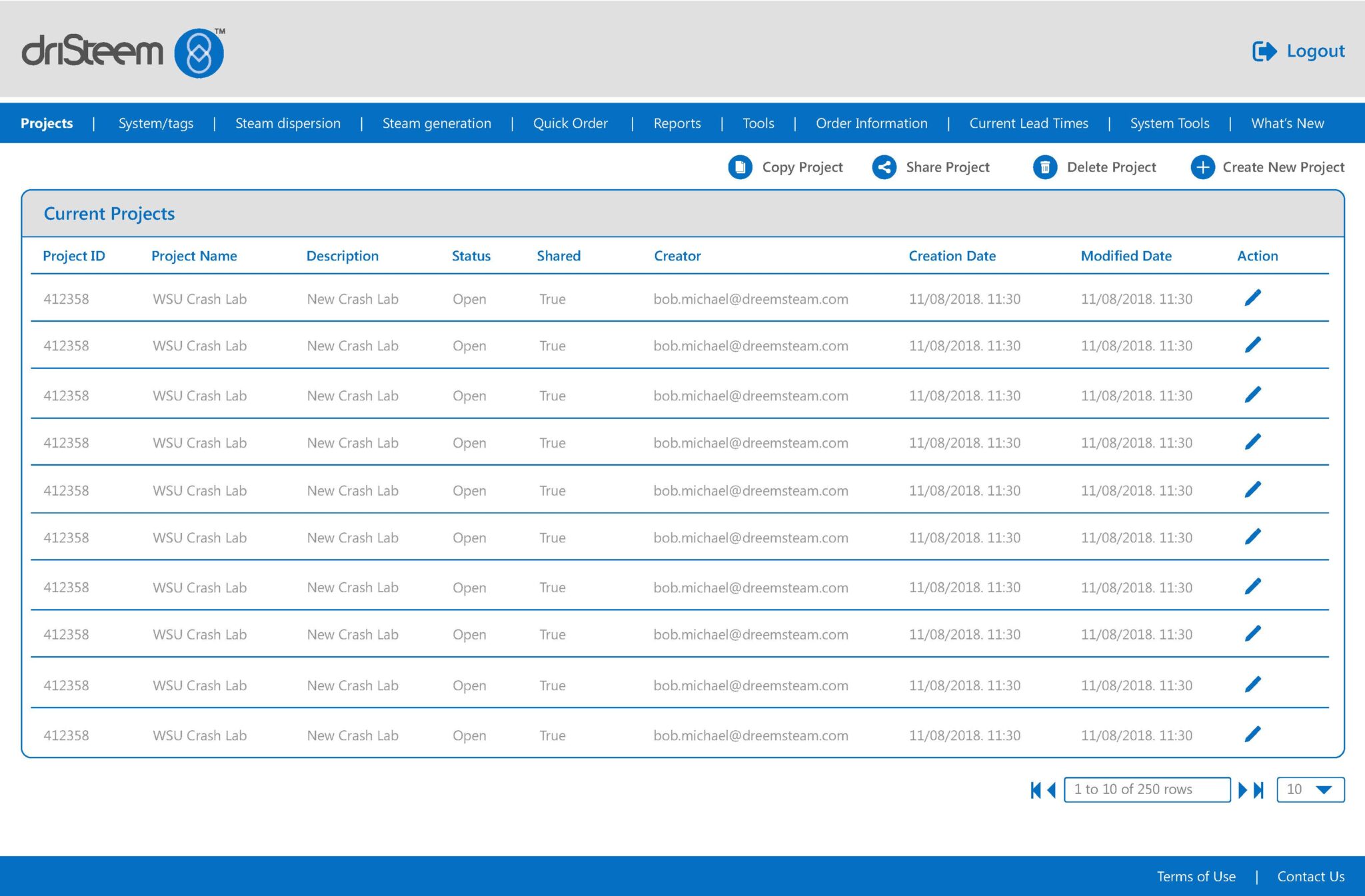Open the Steam dispersion menu
Image resolution: width=1365 pixels, height=896 pixels.
click(x=287, y=123)
